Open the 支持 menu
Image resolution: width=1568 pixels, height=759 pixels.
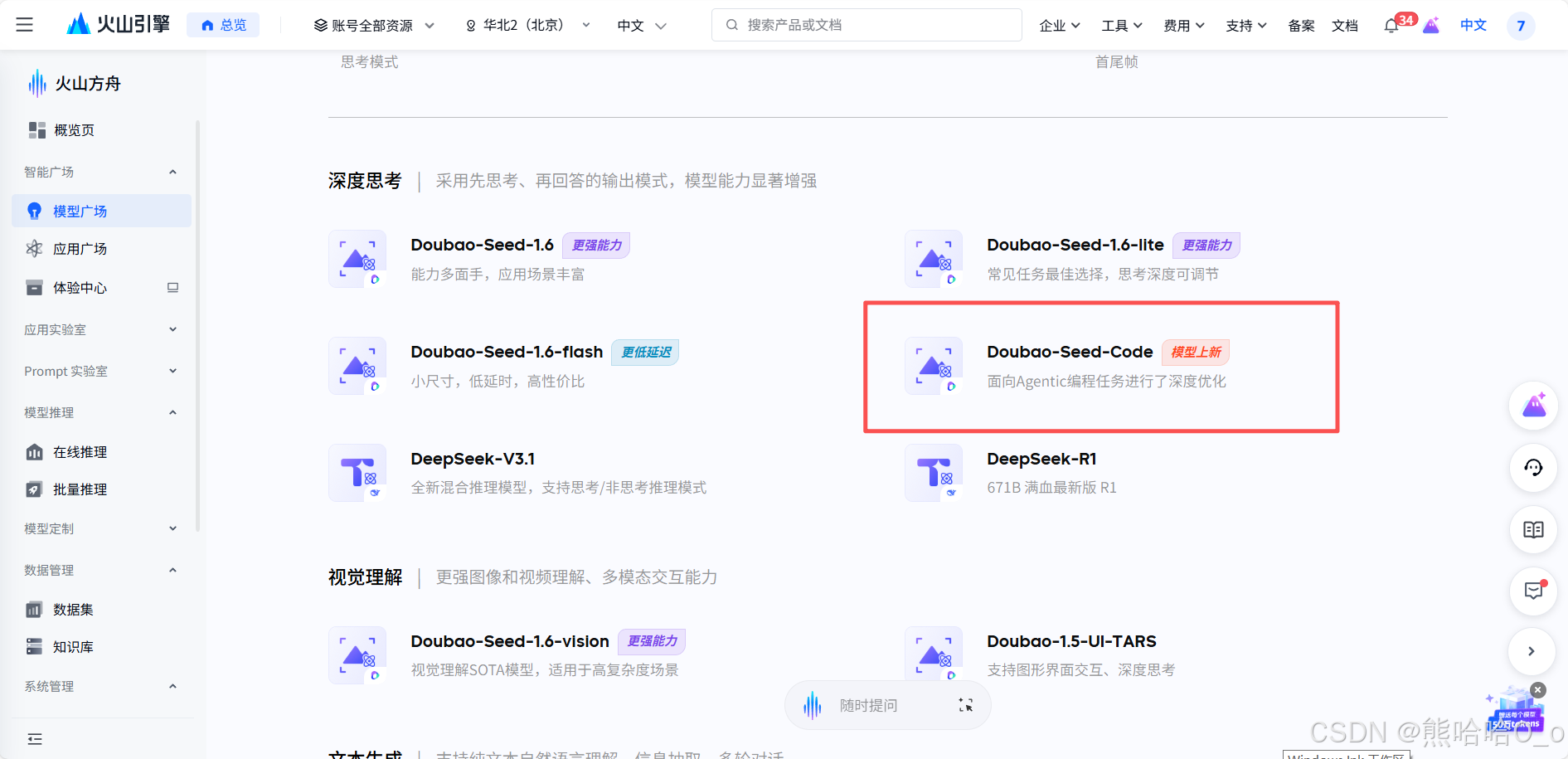(x=1245, y=26)
